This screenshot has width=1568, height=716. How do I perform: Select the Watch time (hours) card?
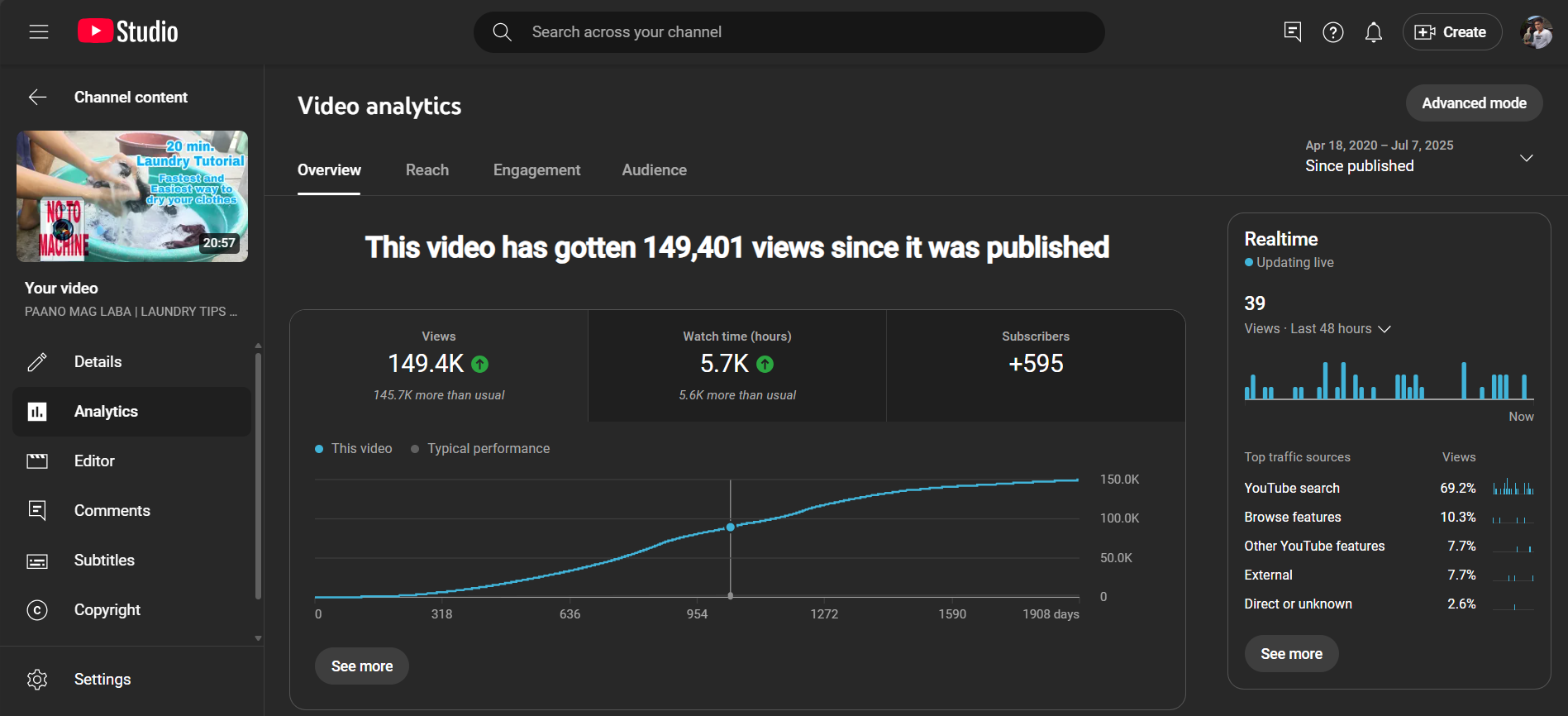737,365
